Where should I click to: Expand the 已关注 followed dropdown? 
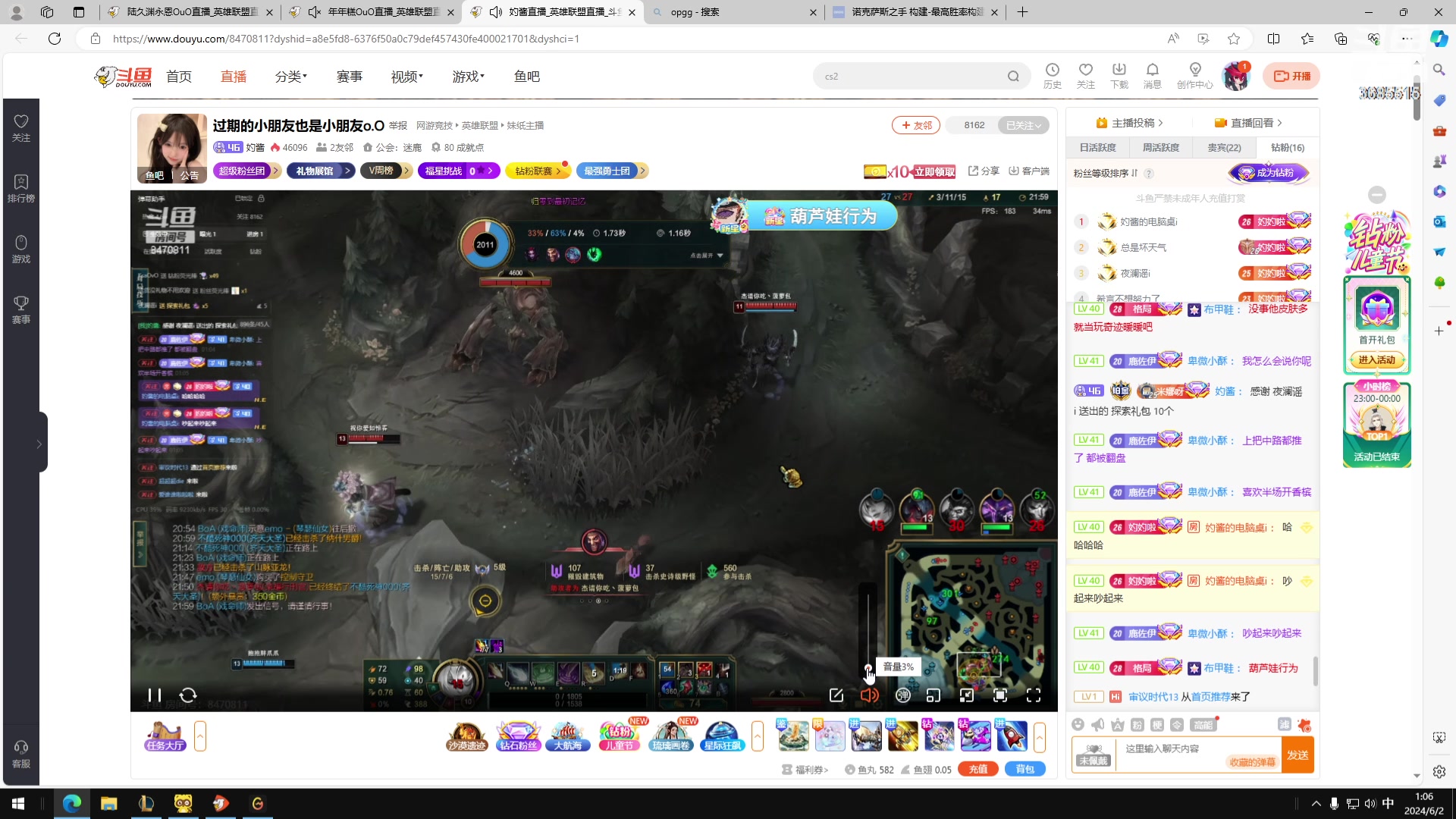[x=1024, y=125]
